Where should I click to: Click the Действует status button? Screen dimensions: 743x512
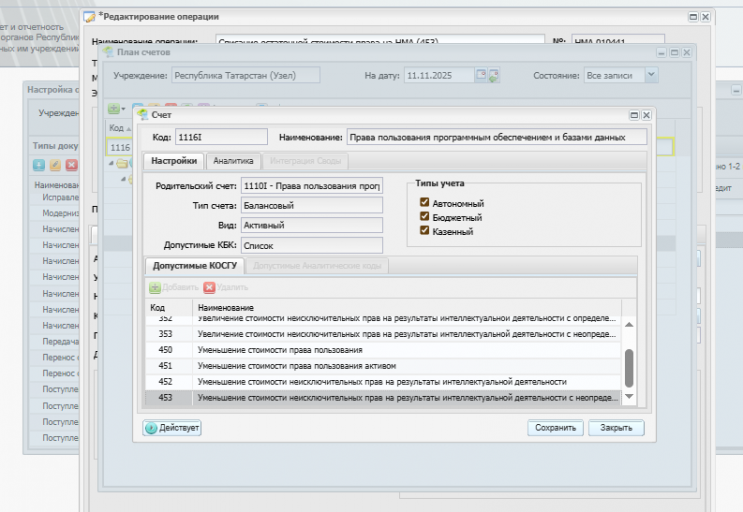coord(173,428)
